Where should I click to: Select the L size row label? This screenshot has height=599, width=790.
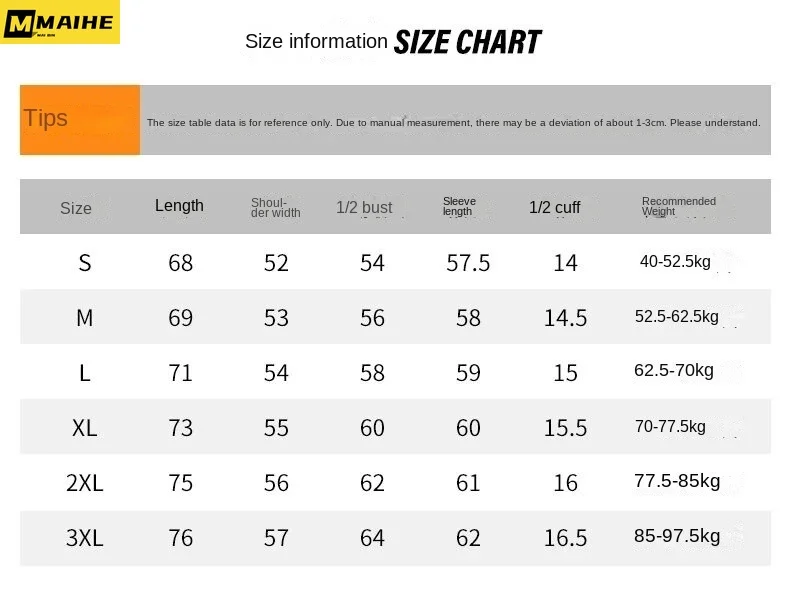click(85, 373)
